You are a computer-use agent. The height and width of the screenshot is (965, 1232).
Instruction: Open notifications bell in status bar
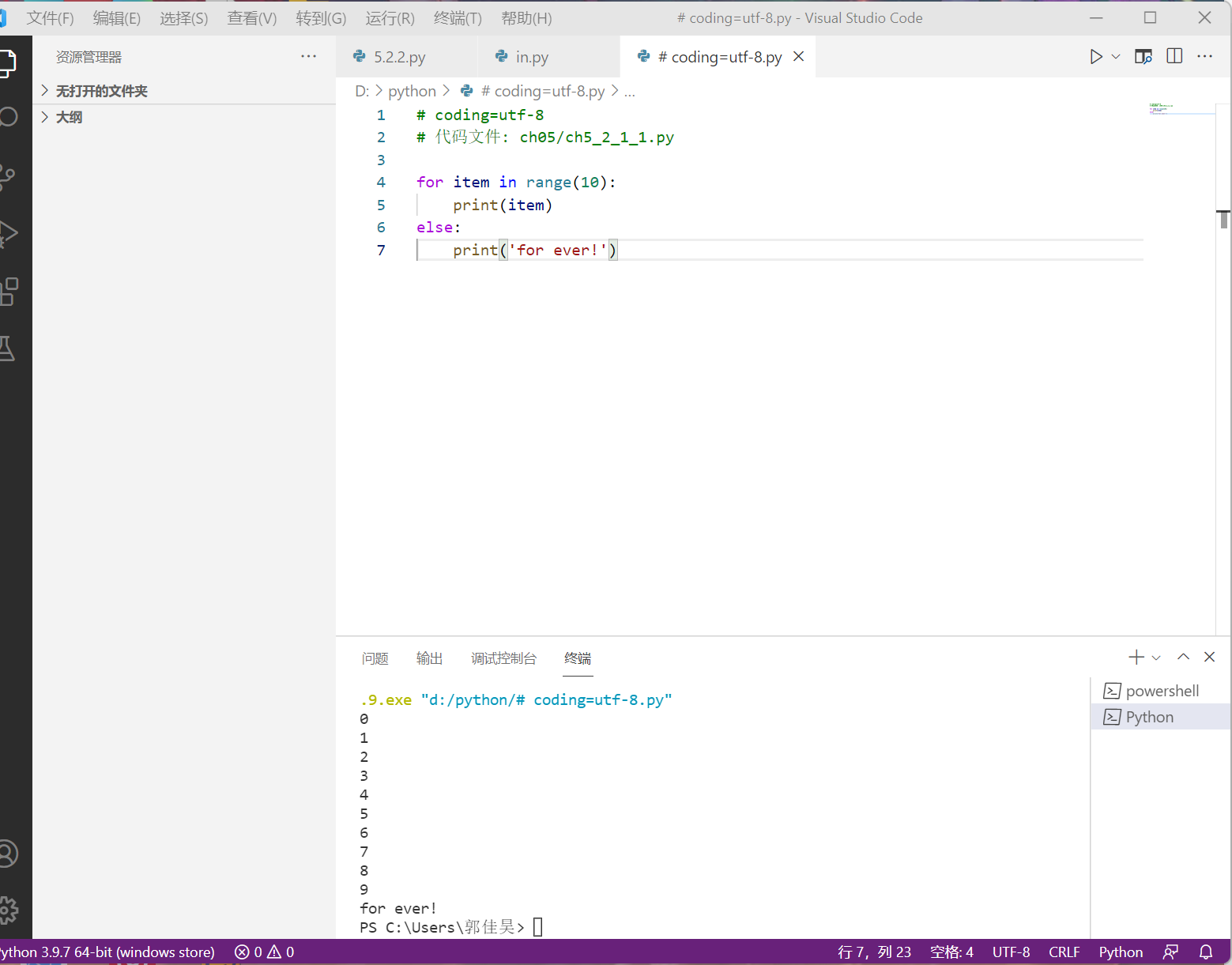click(1206, 952)
